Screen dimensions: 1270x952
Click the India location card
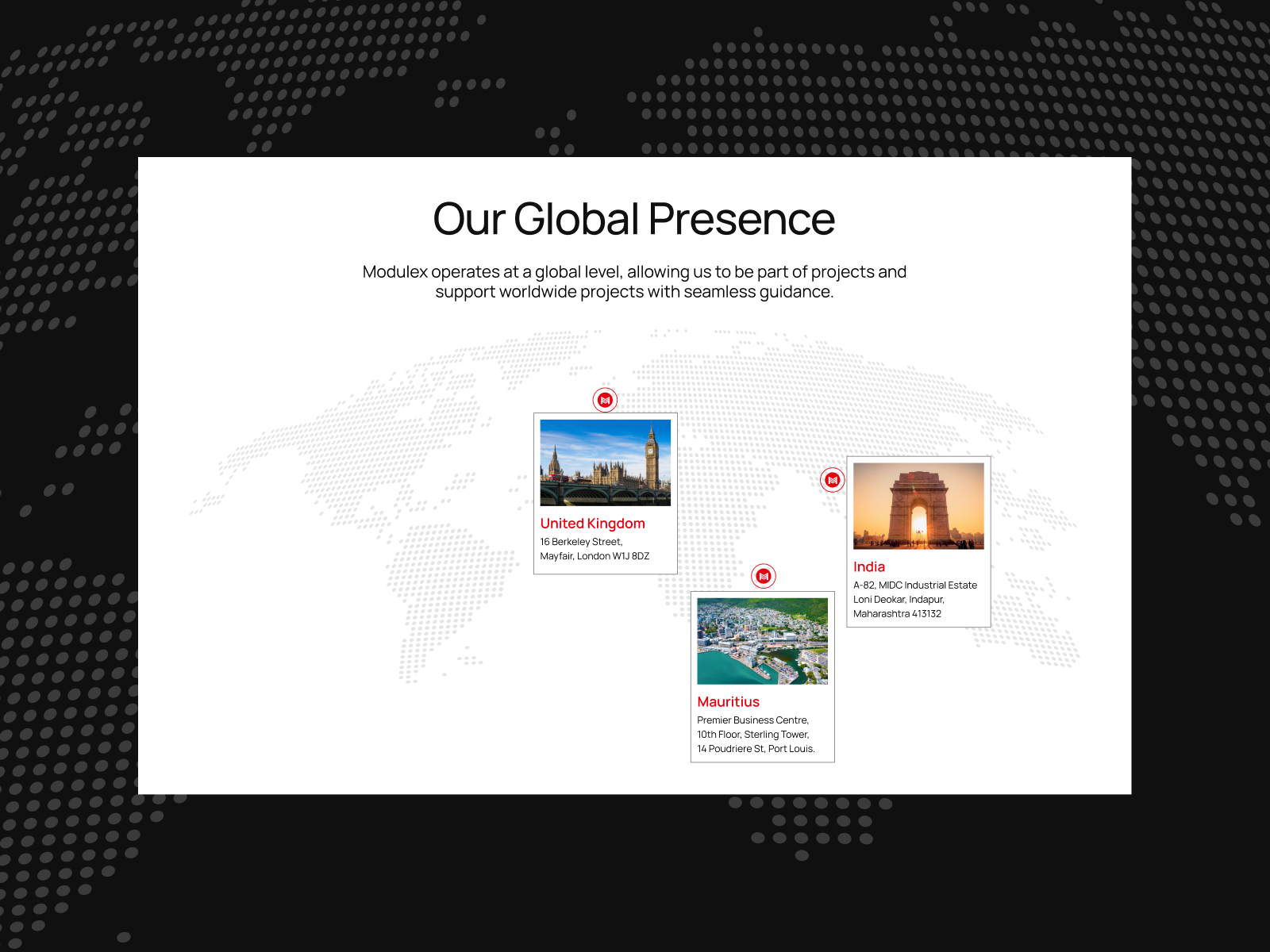click(918, 541)
